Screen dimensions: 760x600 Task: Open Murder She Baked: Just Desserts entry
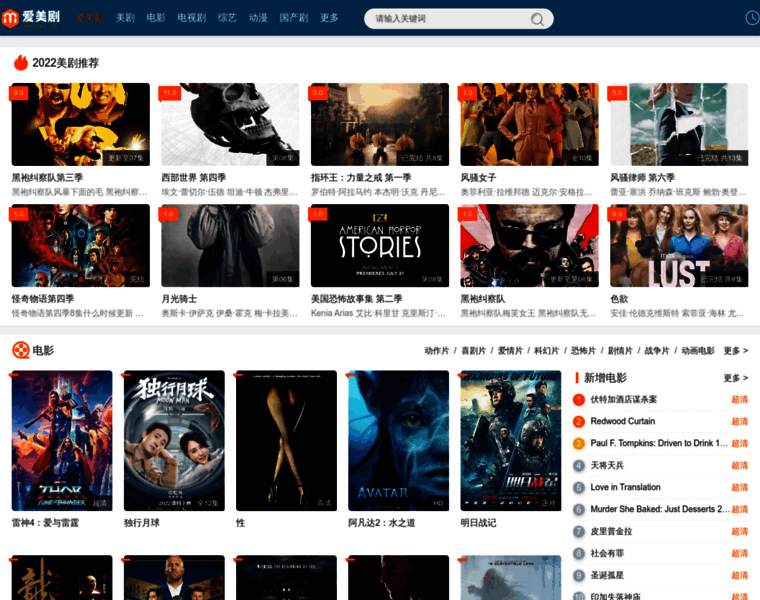660,509
